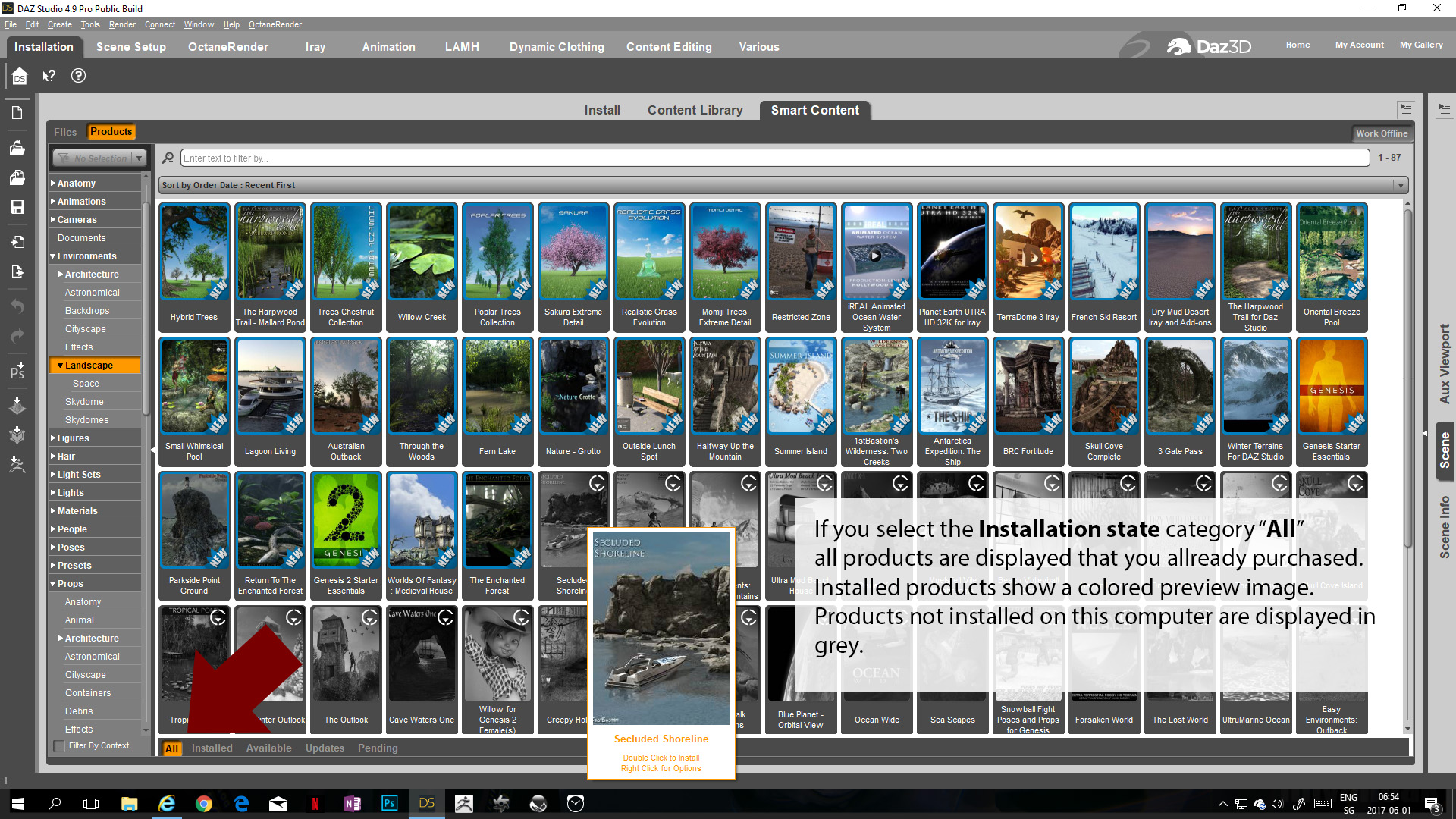Click the Open file folder icon
Screen dimensions: 1456x819
(17, 149)
